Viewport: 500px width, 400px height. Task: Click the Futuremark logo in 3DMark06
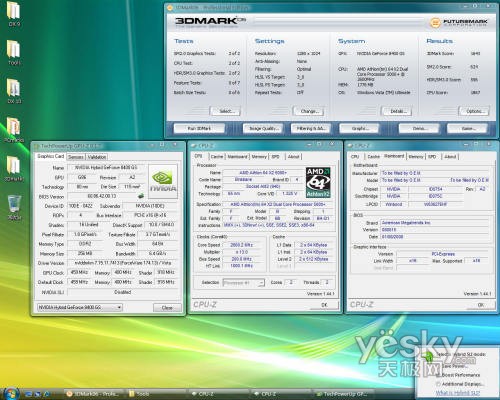tap(459, 23)
